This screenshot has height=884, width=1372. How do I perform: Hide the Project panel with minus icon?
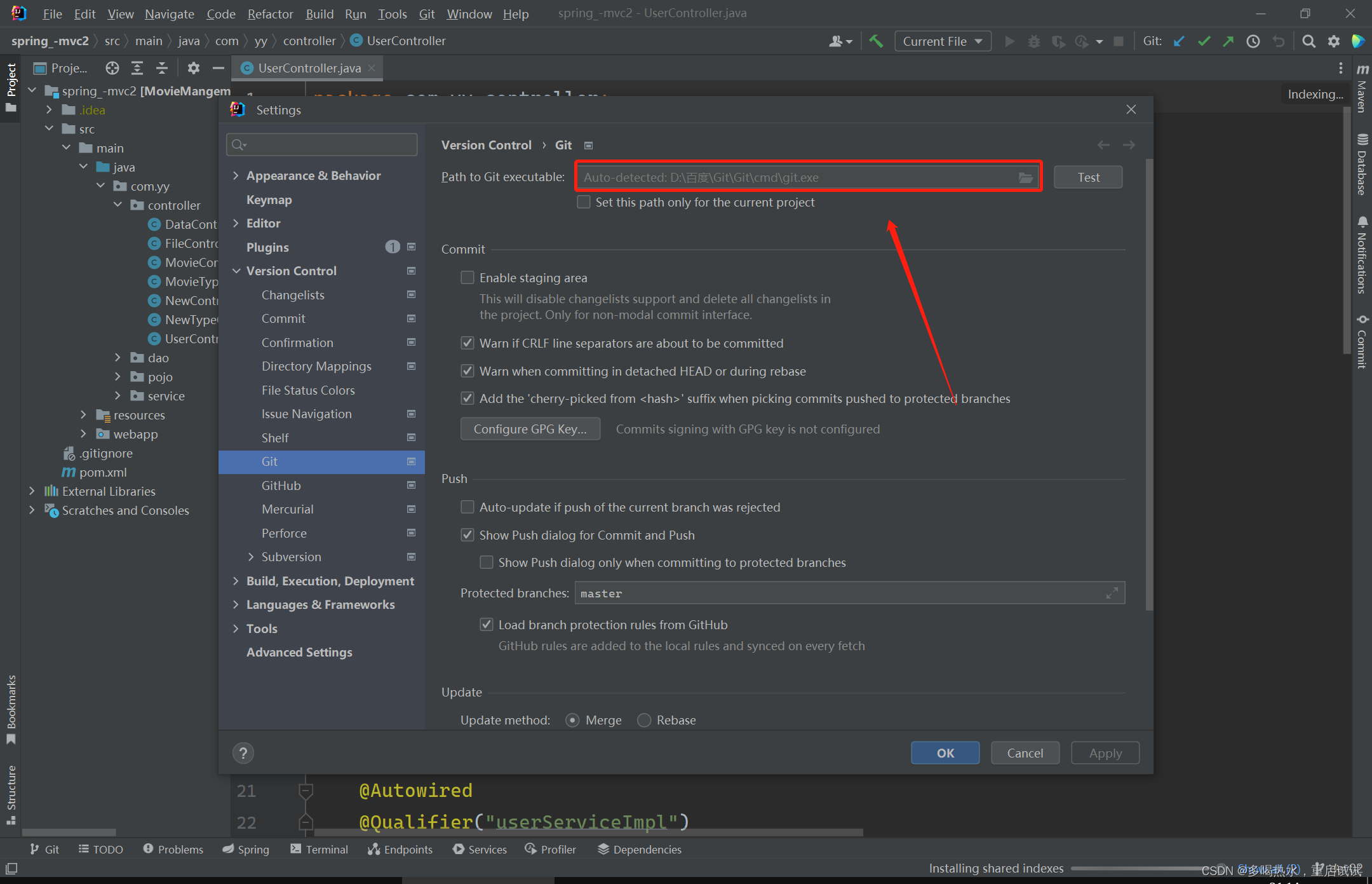coord(219,68)
